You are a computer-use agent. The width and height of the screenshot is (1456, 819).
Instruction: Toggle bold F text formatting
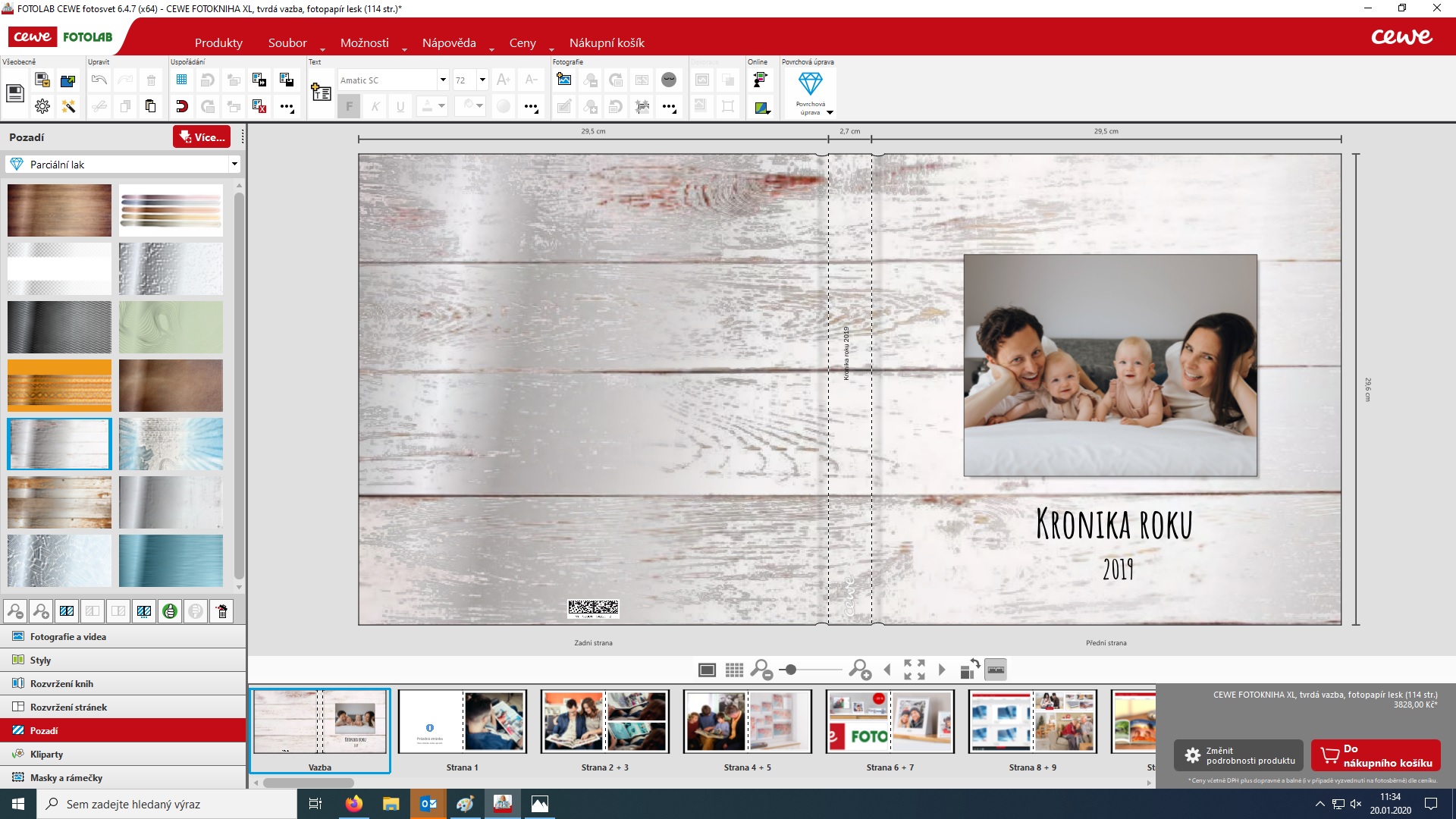point(349,106)
